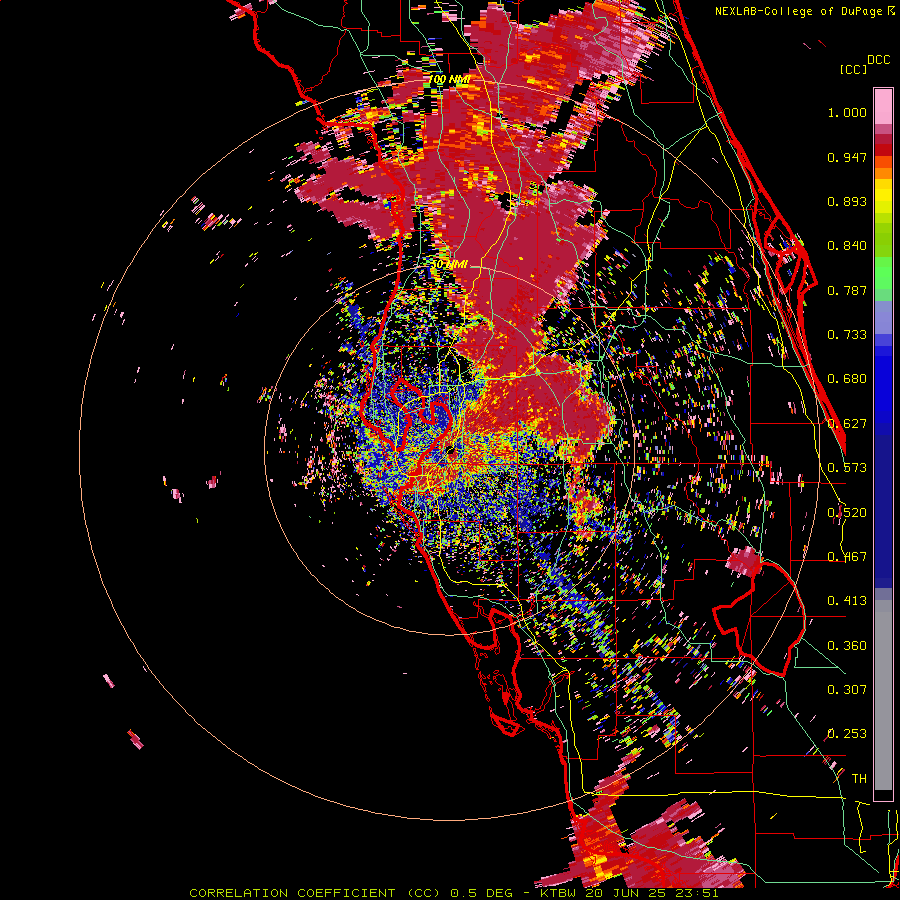Click the 50 NMI range ring label
Viewport: 900px width, 900px height.
[x=449, y=265]
